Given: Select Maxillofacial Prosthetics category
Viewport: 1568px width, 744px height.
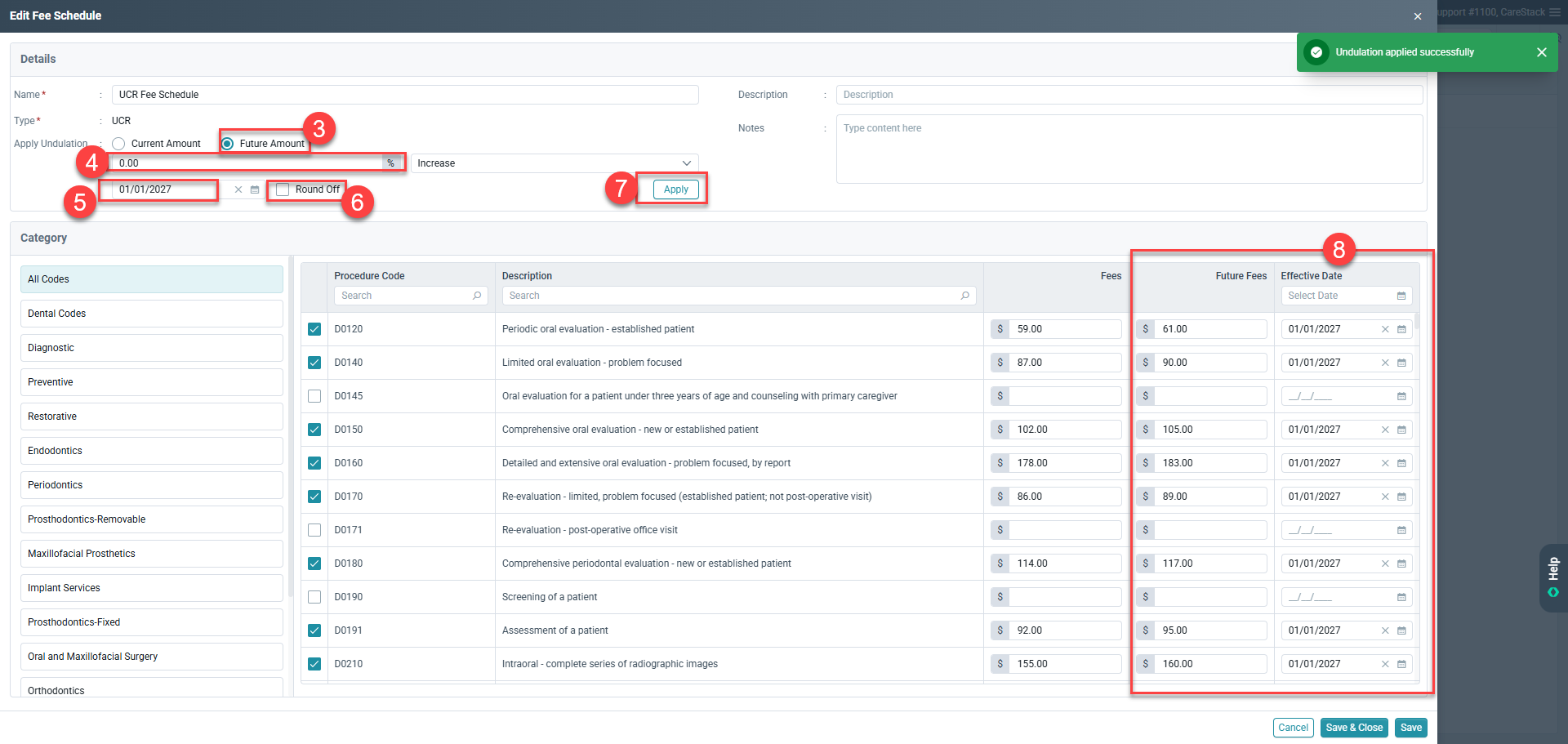Looking at the screenshot, I should pyautogui.click(x=152, y=554).
